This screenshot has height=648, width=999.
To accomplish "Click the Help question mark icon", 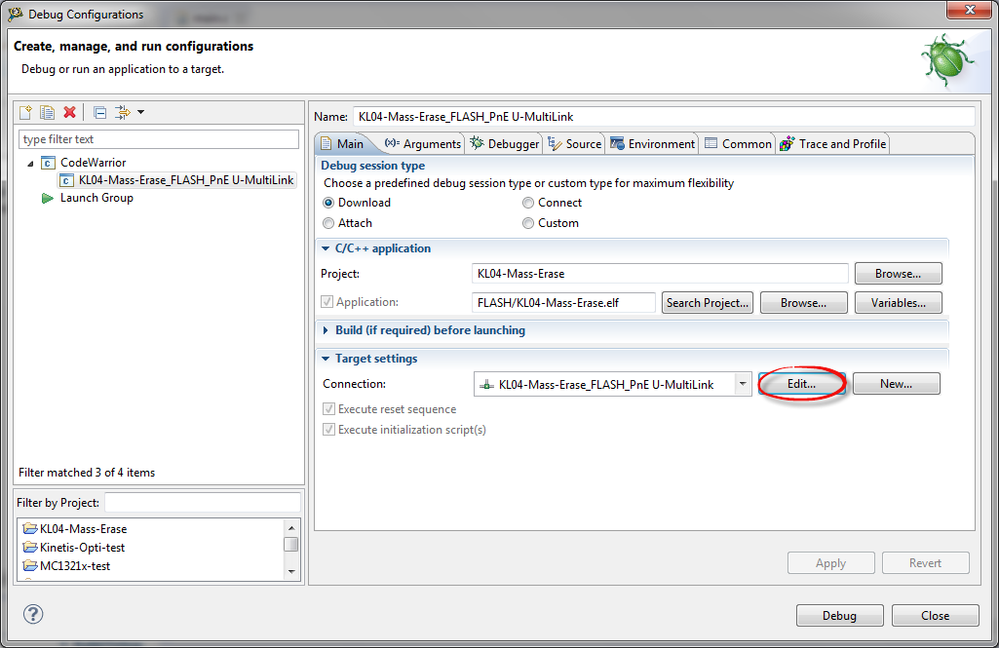I will tap(33, 614).
